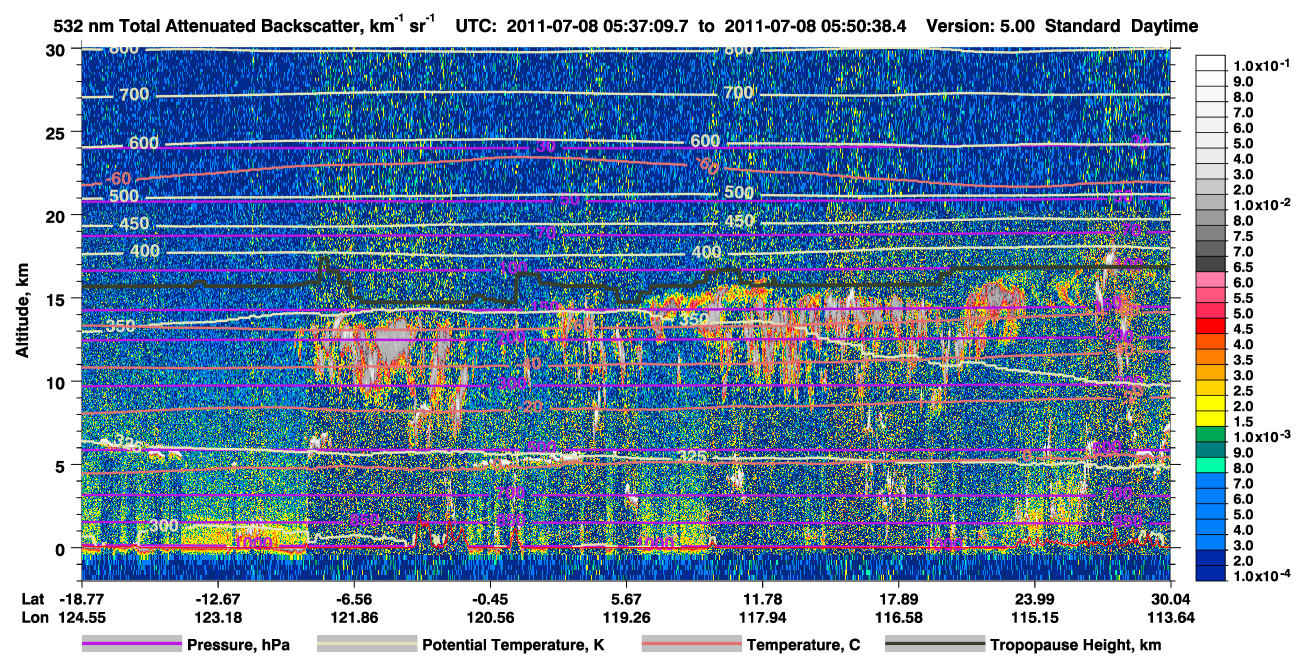Click the longitude value 116.58
The height and width of the screenshot is (667, 1300).
click(x=898, y=617)
